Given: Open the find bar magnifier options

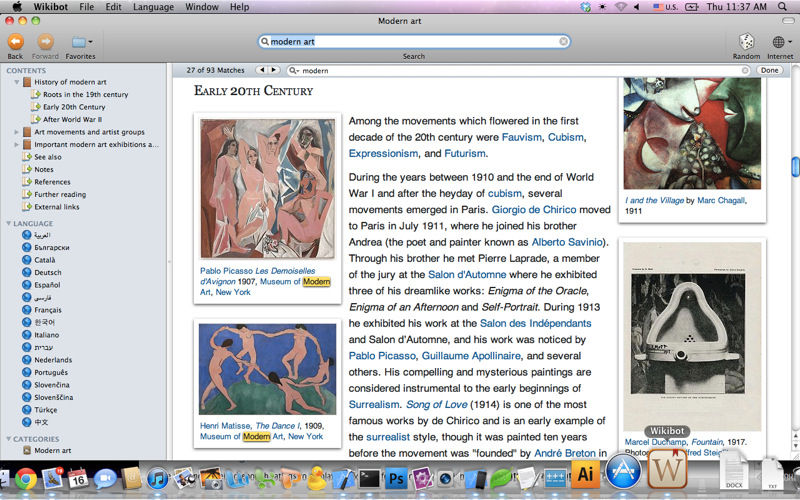Looking at the screenshot, I should (294, 70).
